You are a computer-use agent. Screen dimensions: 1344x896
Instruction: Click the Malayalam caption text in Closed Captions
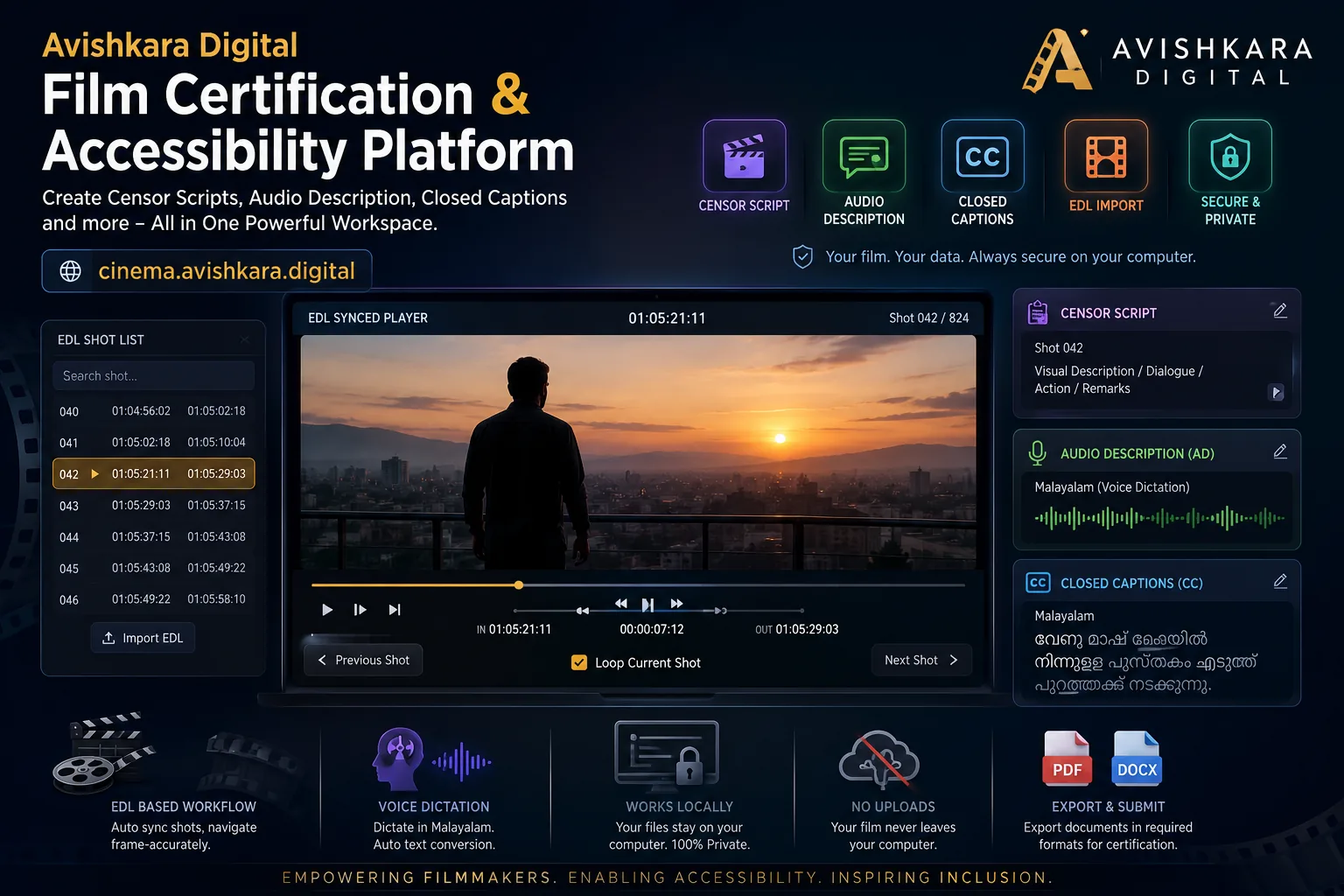click(1146, 662)
